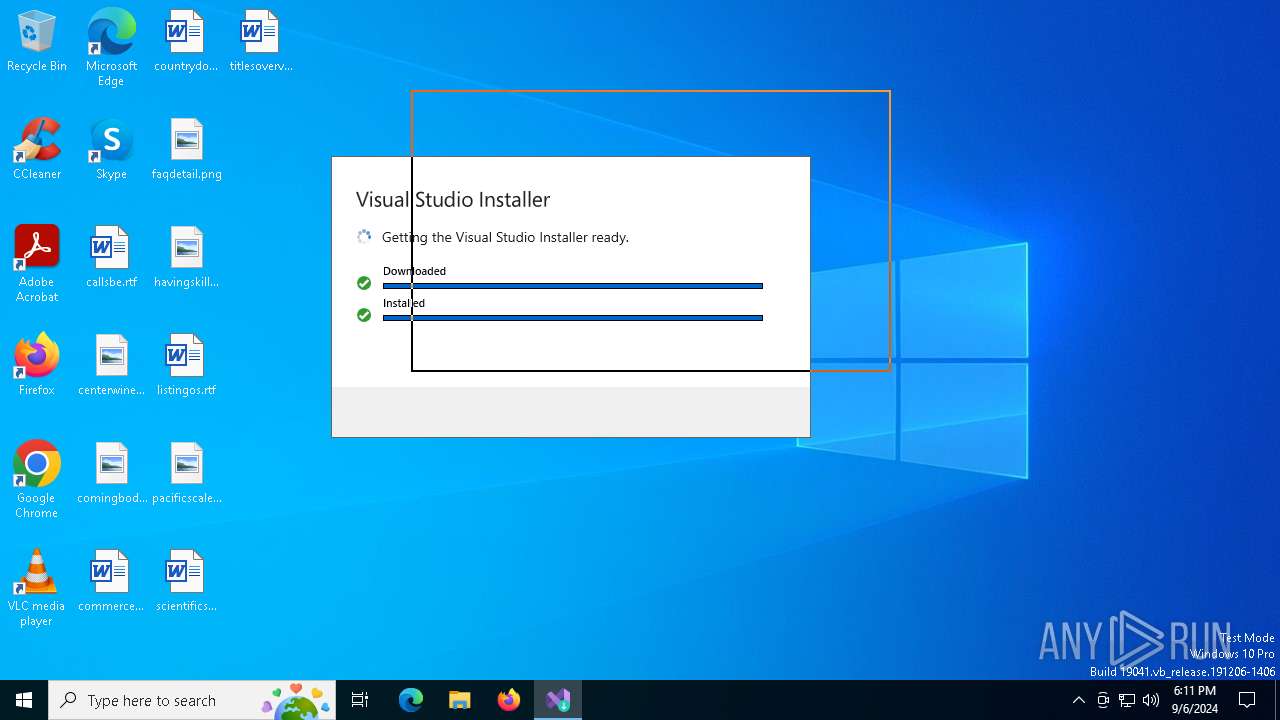
Task: Open the clock showing 6:11 PM
Action: click(1194, 700)
